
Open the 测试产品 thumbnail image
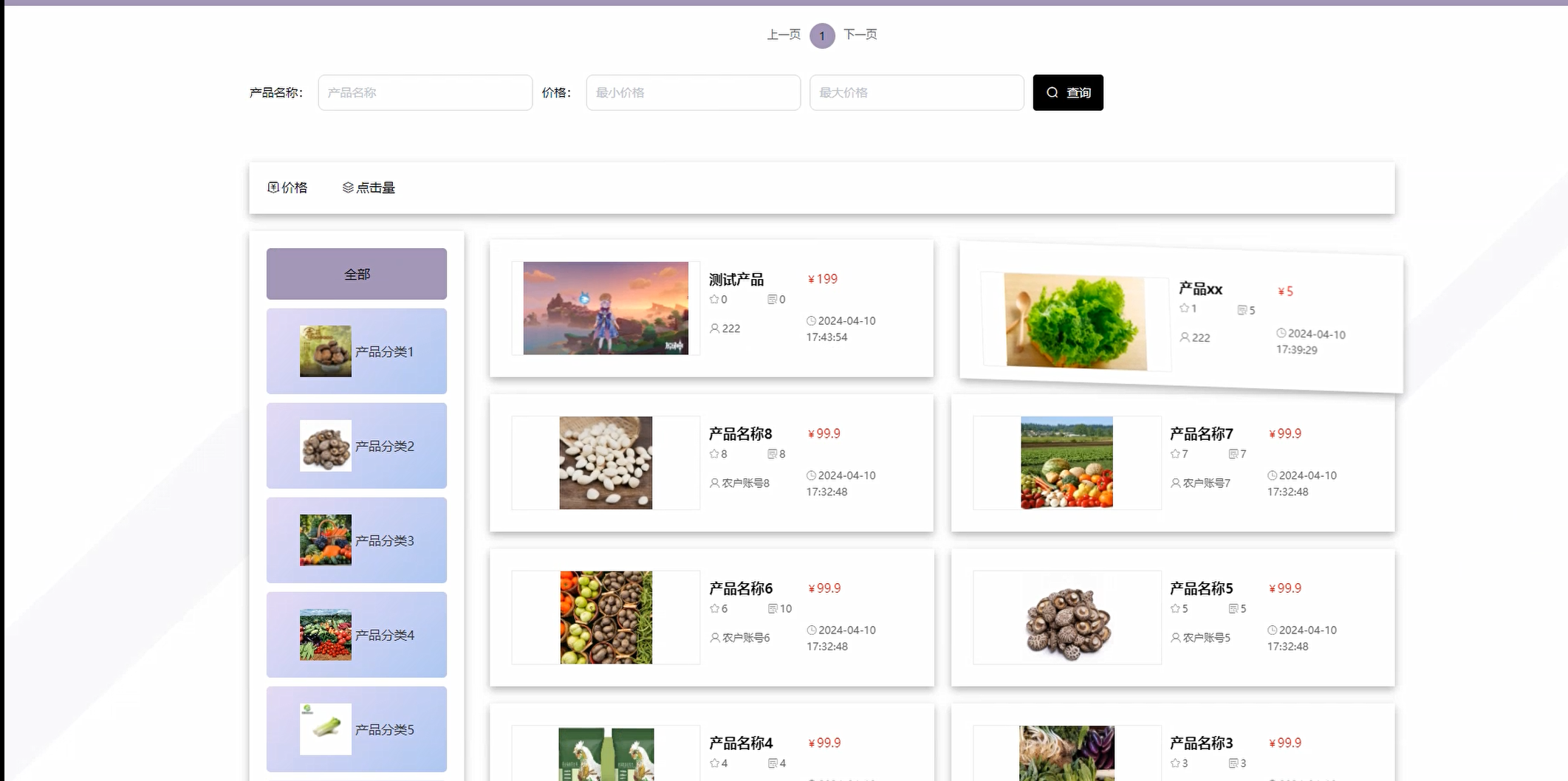tap(606, 308)
